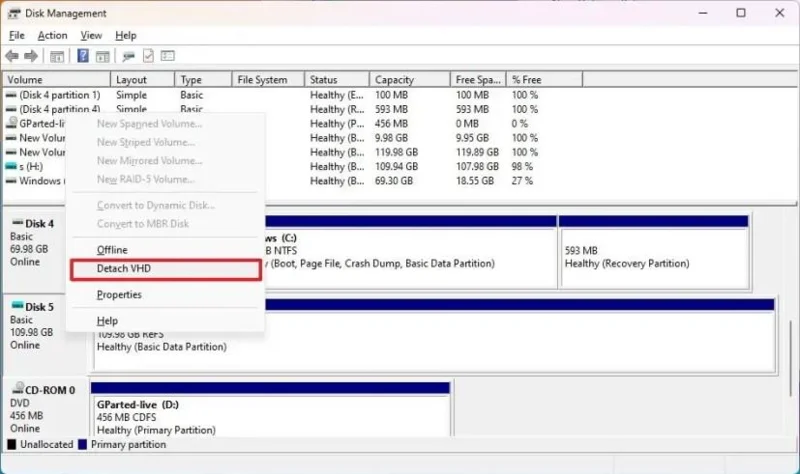800x474 pixels.
Task: Click the blue Primary partition legend swatch
Action: click(x=83, y=444)
